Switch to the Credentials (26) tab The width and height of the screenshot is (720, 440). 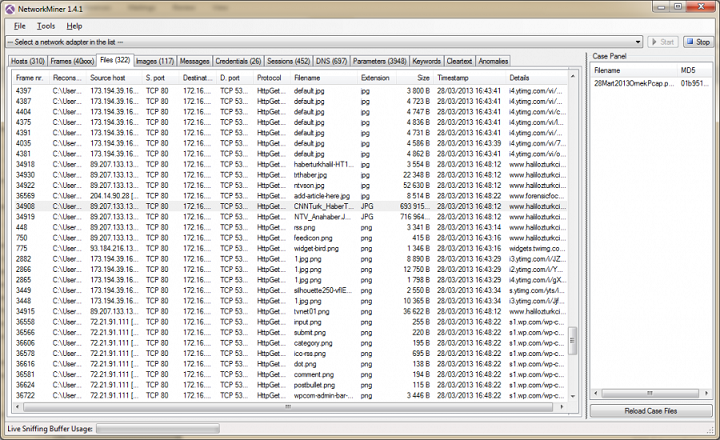238,61
